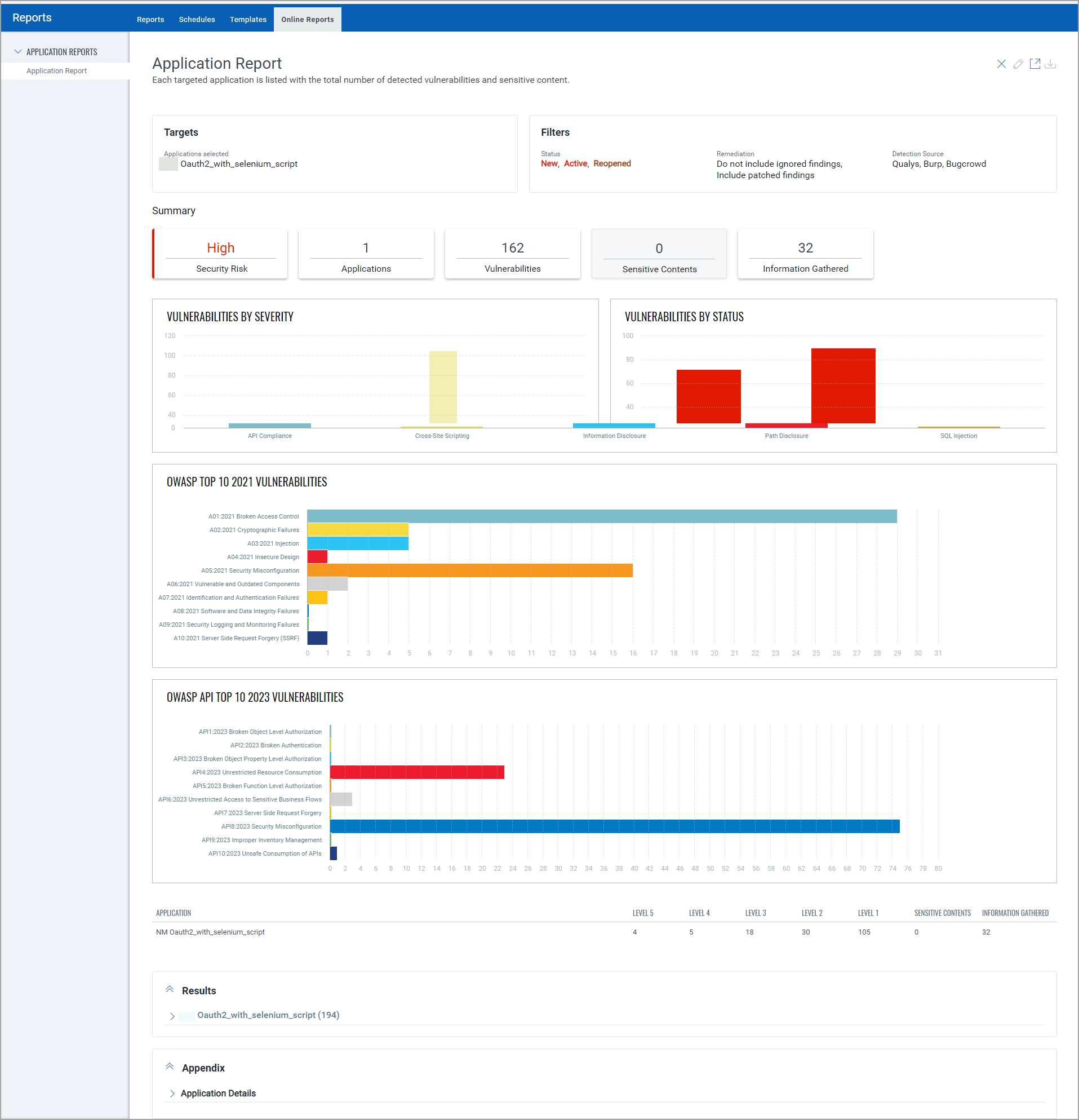1079x1120 pixels.
Task: Click the download report icon
Action: (1051, 64)
